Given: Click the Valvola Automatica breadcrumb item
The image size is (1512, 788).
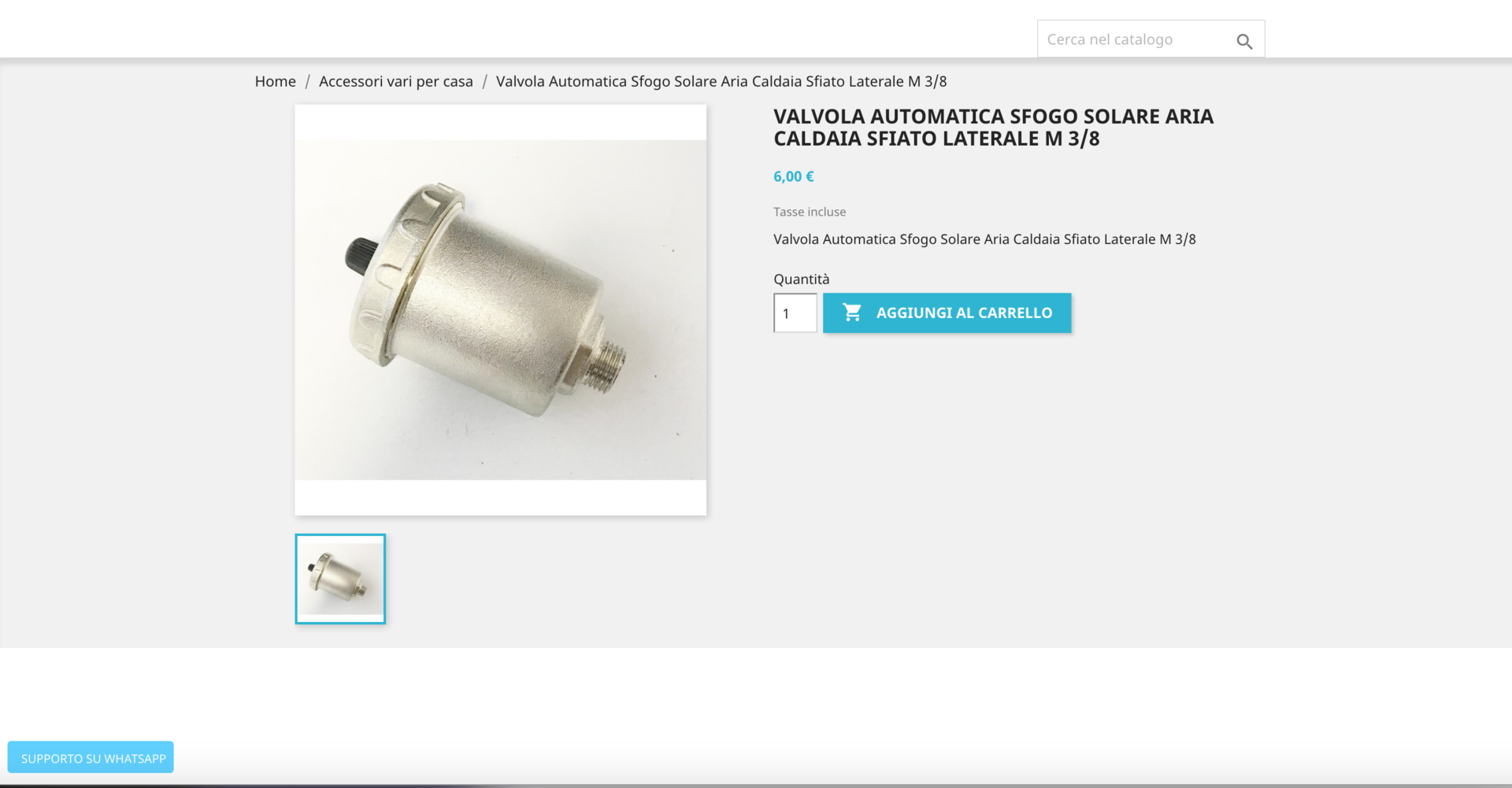Looking at the screenshot, I should [x=721, y=81].
